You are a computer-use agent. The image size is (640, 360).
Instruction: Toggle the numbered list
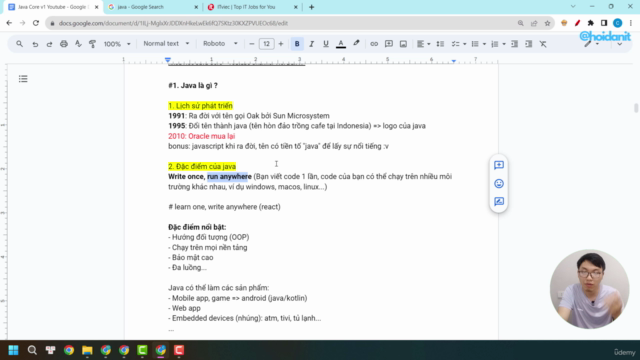pos(495,44)
